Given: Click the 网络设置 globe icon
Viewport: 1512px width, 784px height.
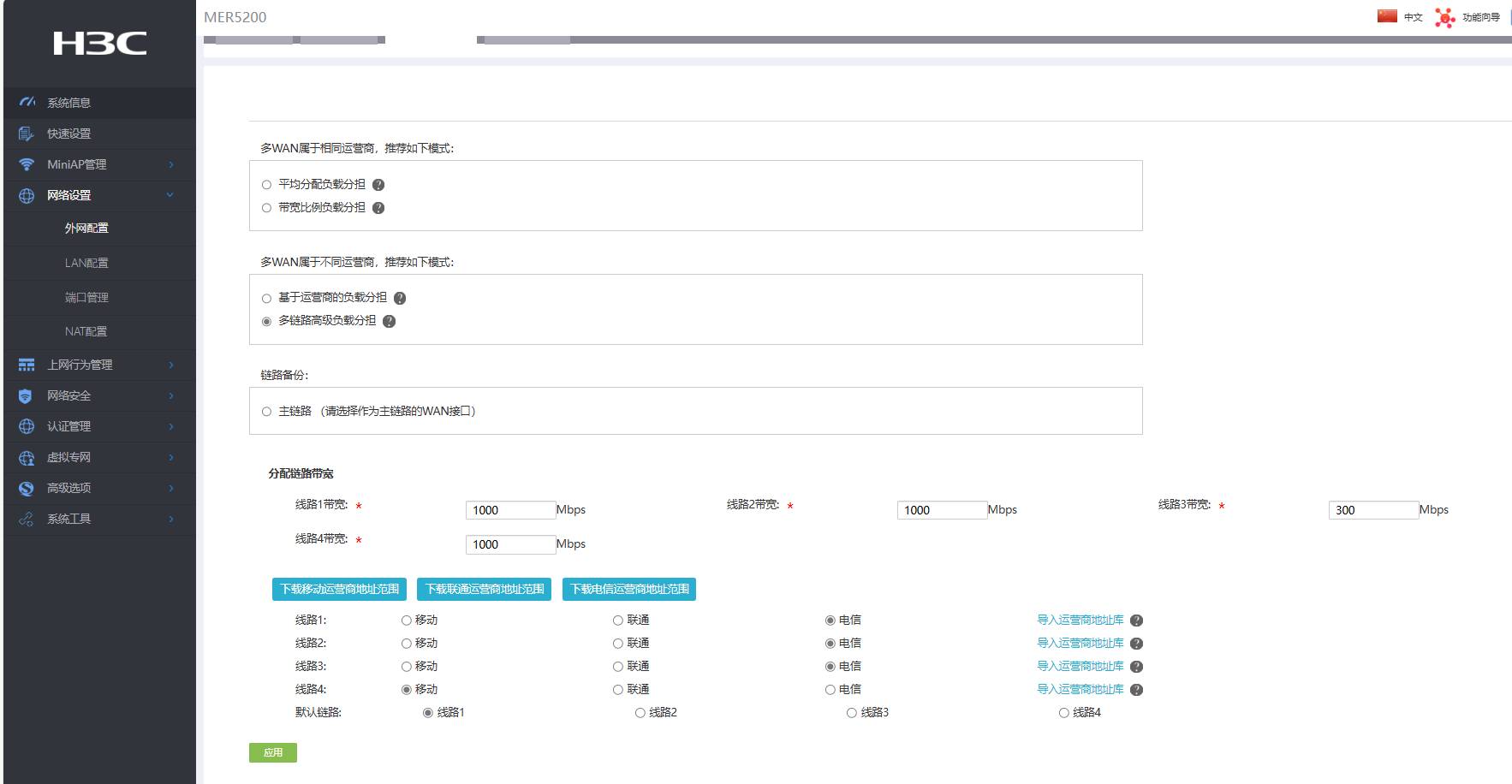Looking at the screenshot, I should point(27,195).
